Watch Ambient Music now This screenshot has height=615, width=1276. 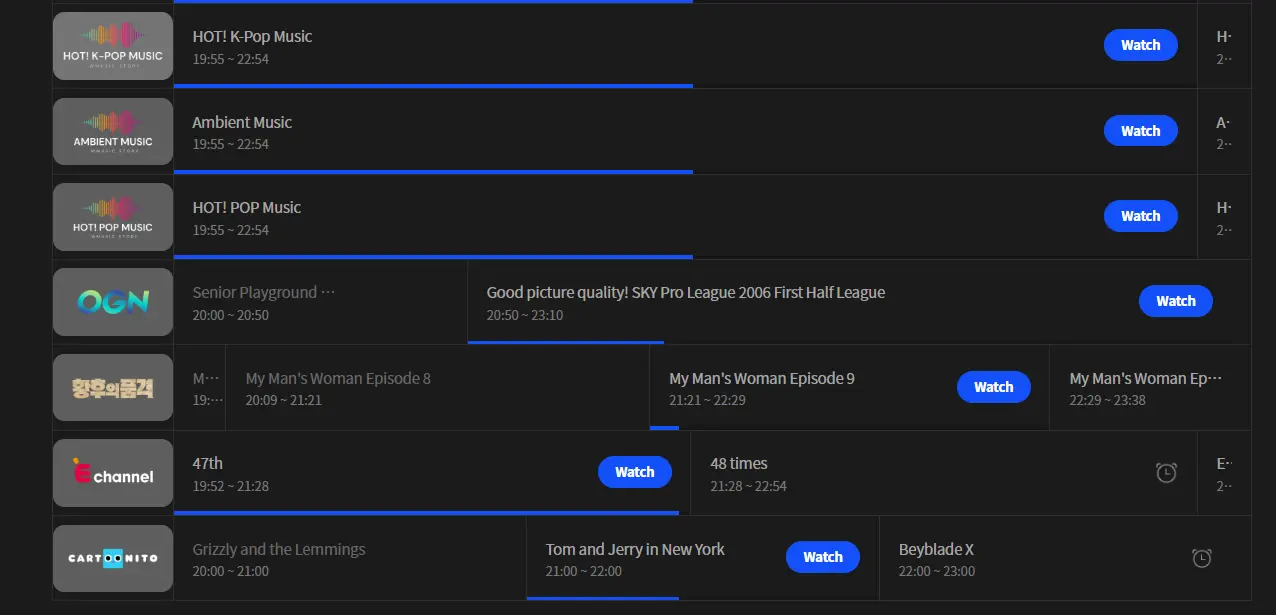coord(1141,131)
